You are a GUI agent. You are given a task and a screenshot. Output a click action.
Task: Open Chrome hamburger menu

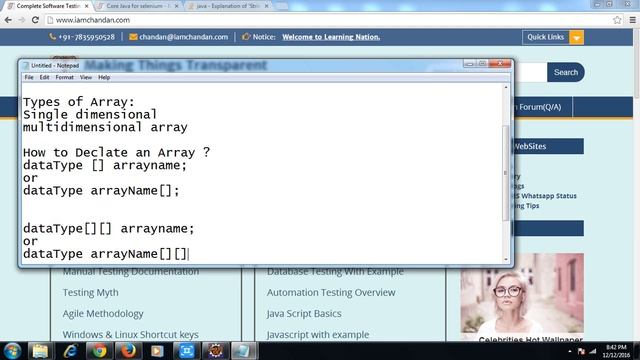point(632,20)
